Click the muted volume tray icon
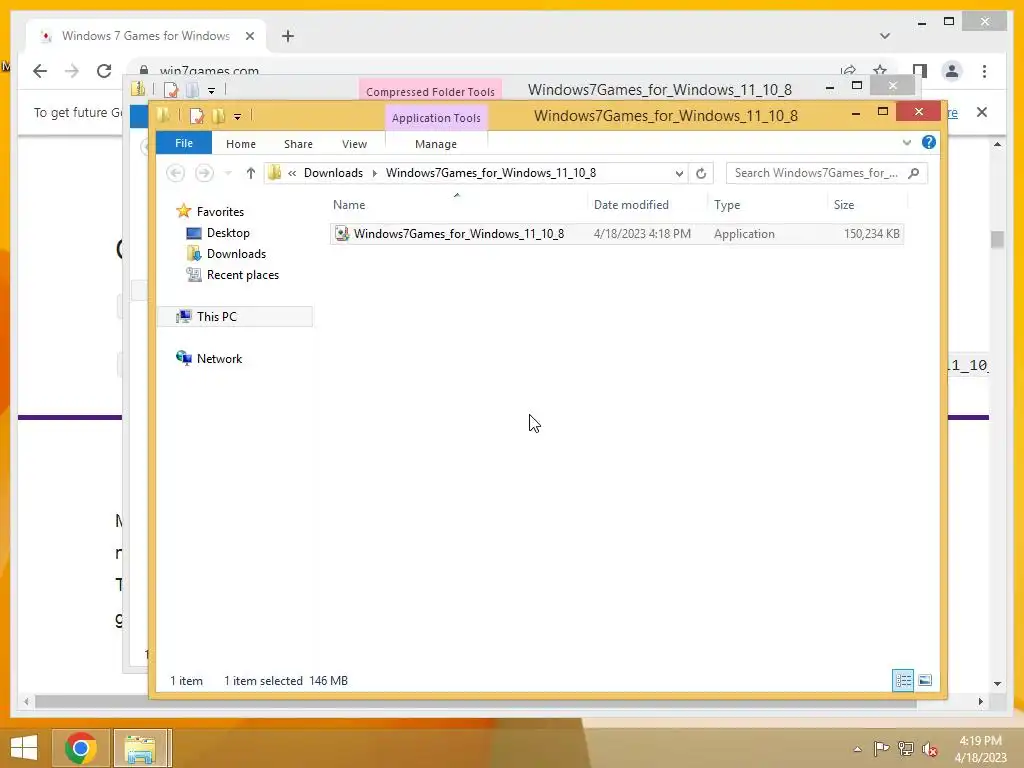This screenshot has width=1024, height=768. click(x=929, y=749)
